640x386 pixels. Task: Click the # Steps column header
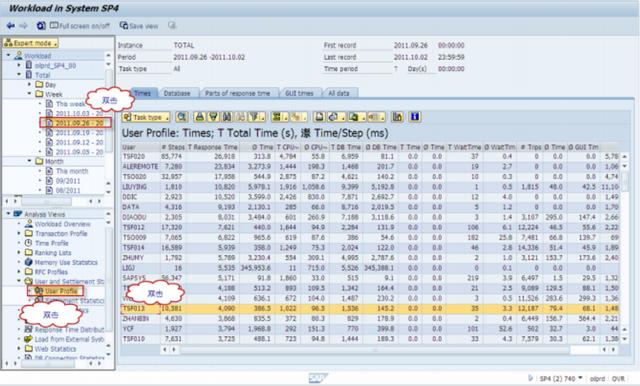coord(173,147)
